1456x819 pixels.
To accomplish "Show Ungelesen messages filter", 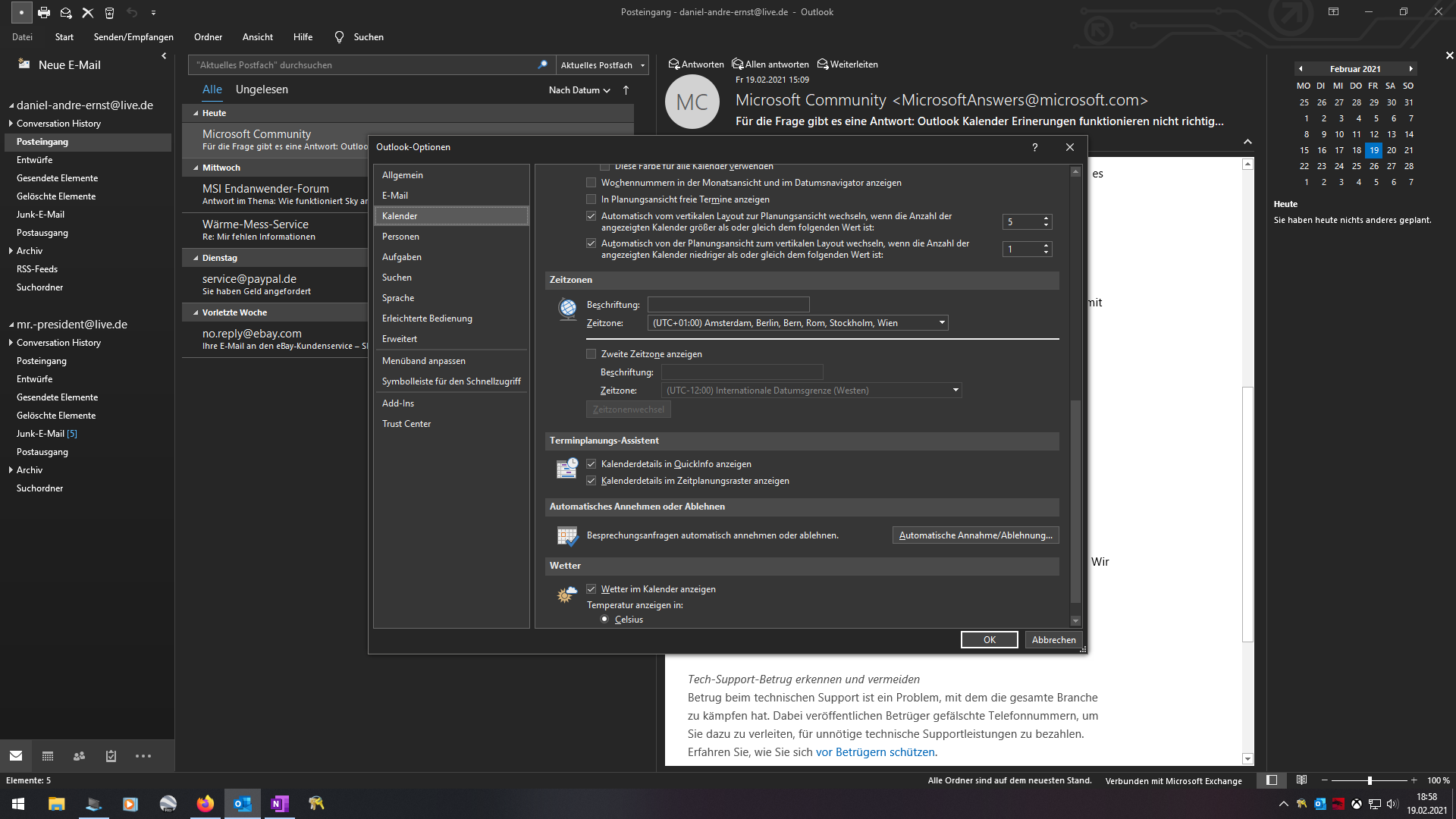I will [262, 89].
